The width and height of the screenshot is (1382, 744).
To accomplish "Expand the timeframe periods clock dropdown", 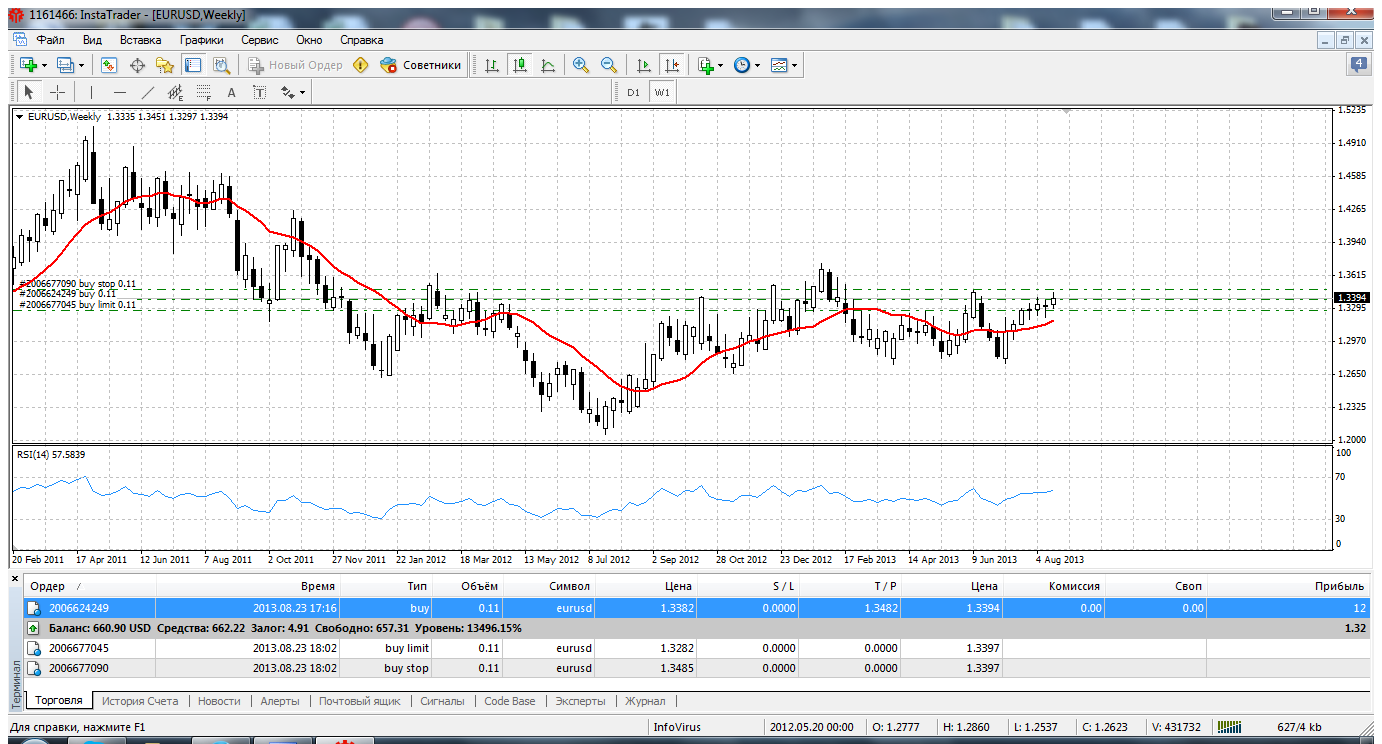I will point(758,65).
